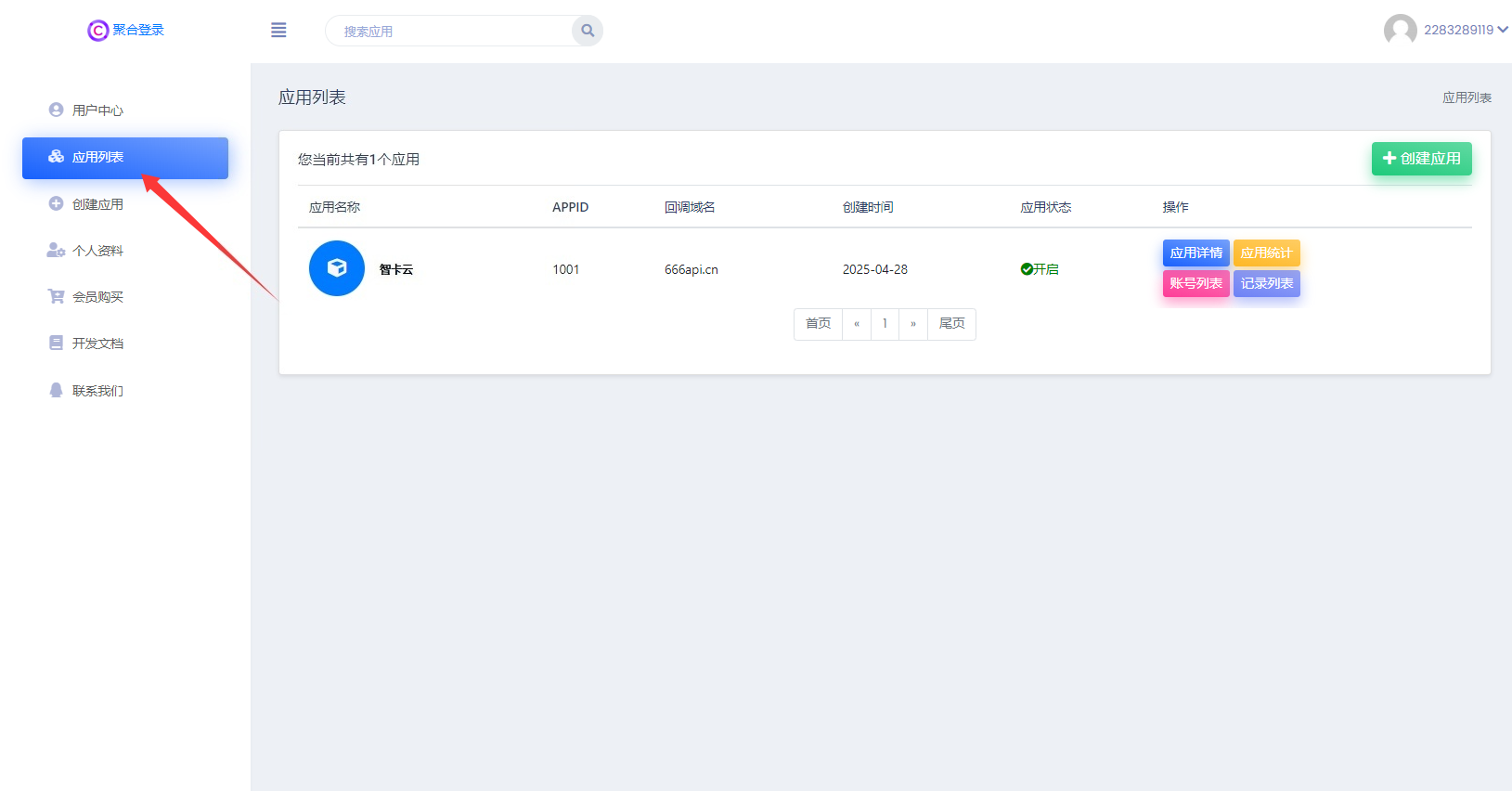This screenshot has width=1512, height=791.
Task: Click the green 开启 status check icon
Action: 1027,269
